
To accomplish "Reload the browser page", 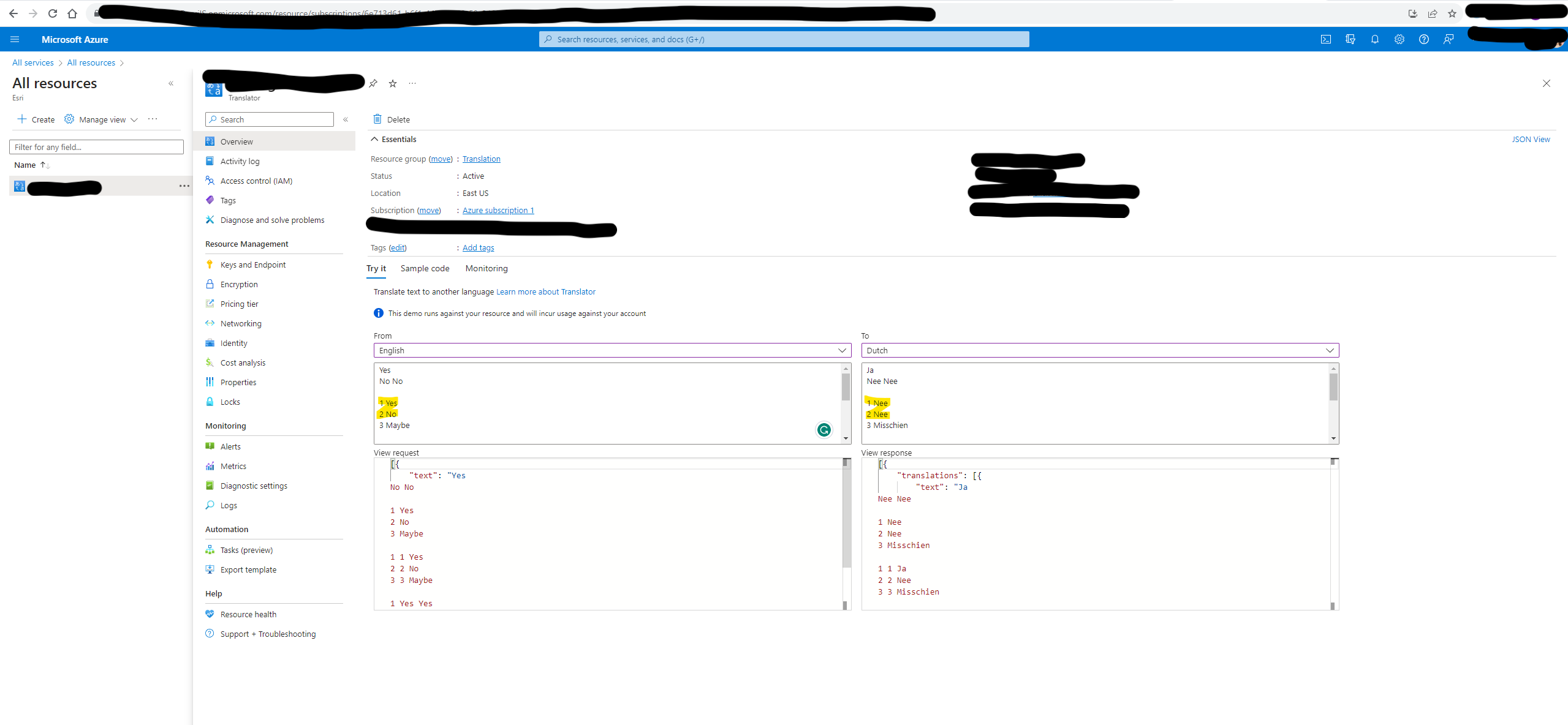I will click(x=53, y=13).
